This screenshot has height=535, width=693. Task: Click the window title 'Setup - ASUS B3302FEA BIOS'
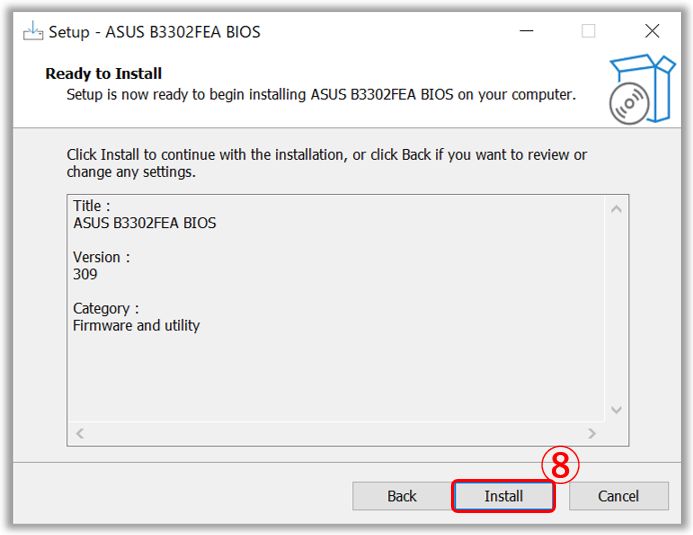pyautogui.click(x=154, y=32)
